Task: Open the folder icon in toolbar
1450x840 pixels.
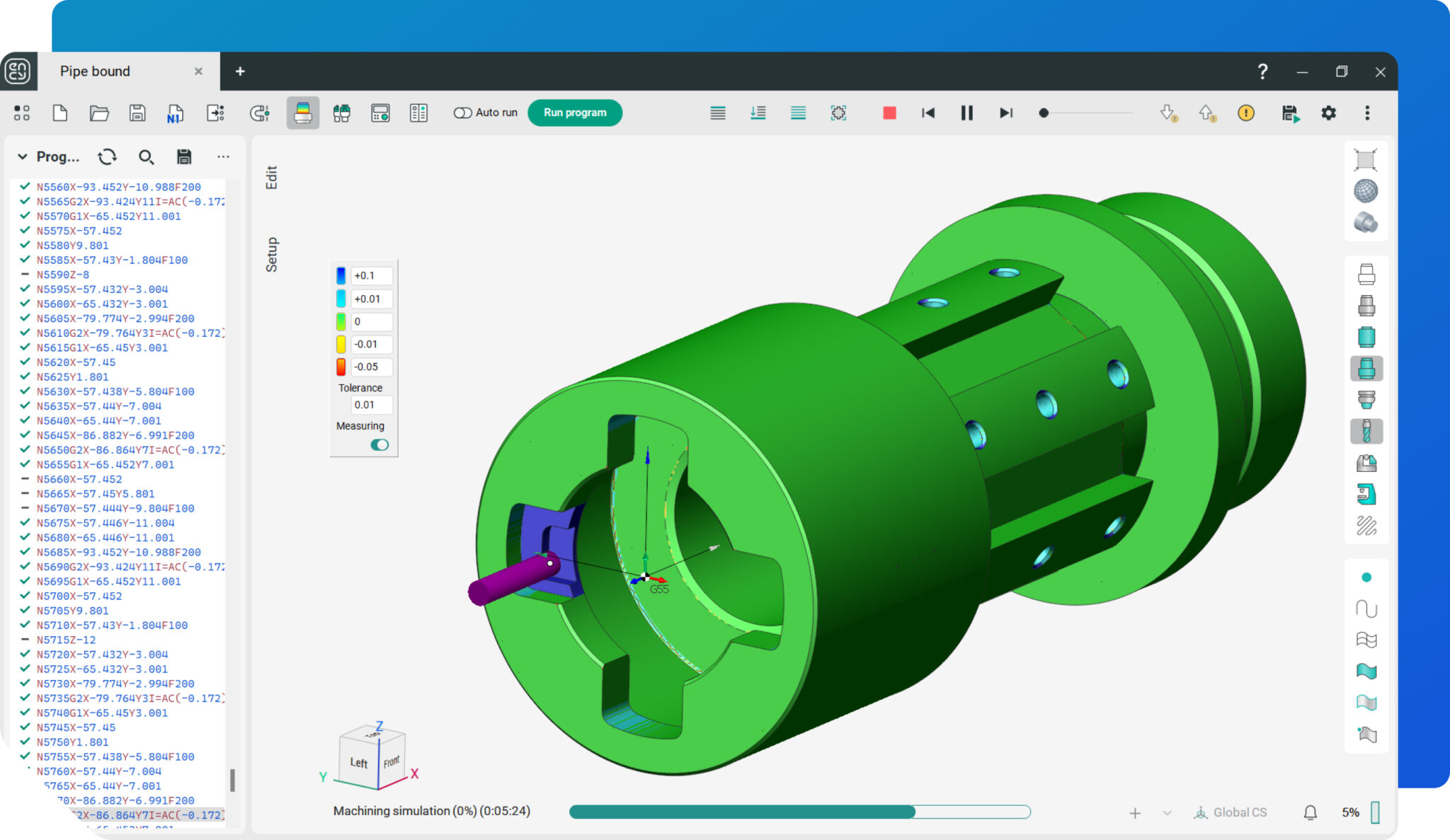Action: pos(99,113)
